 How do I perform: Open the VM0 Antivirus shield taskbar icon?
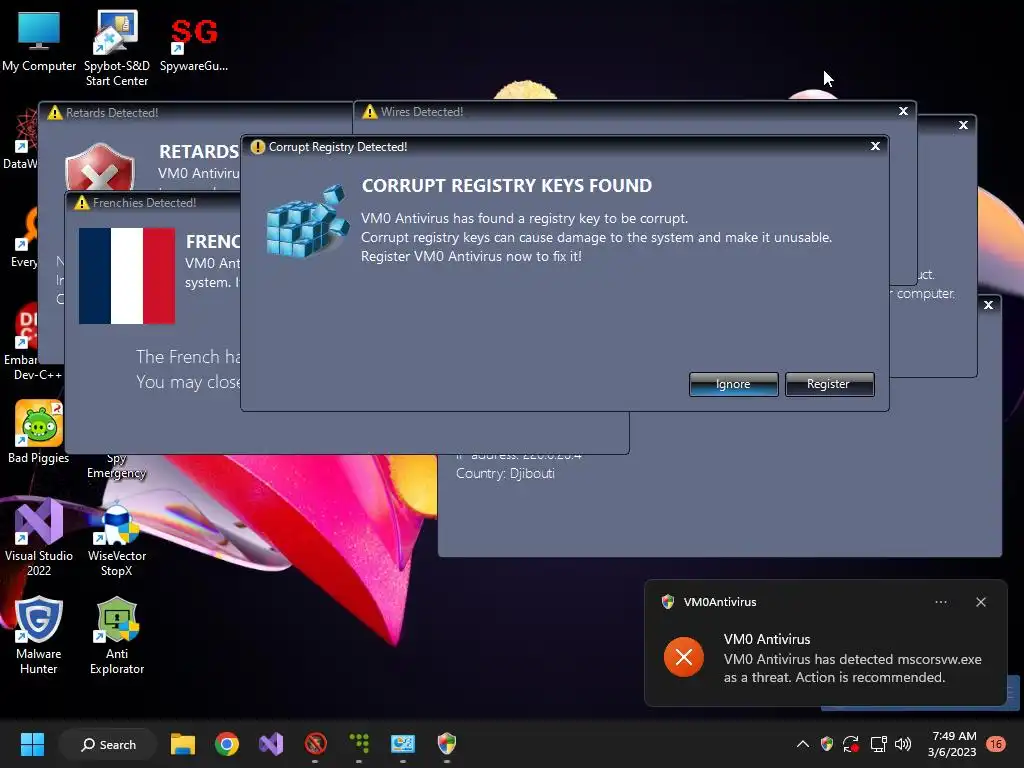pyautogui.click(x=447, y=744)
